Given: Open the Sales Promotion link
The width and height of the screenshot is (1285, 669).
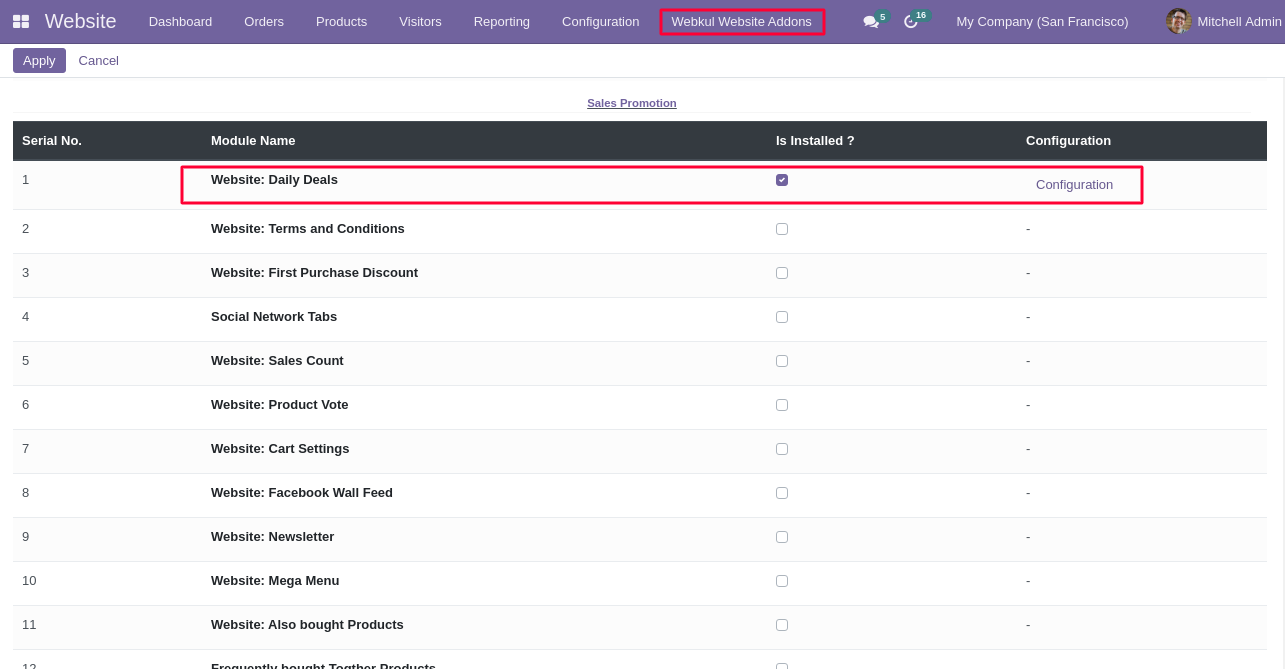Looking at the screenshot, I should [632, 103].
